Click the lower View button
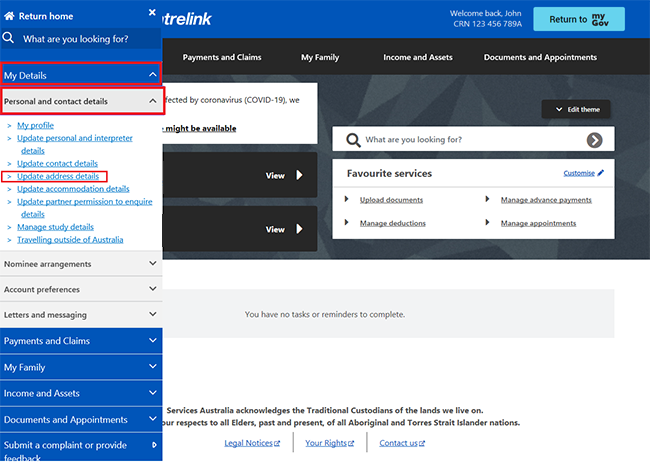The width and height of the screenshot is (650, 463). point(284,229)
